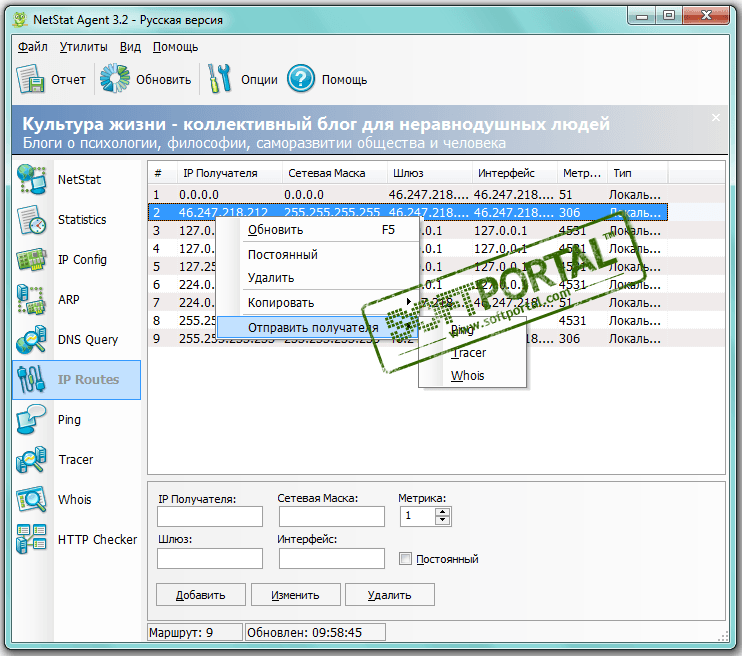Viewport: 742px width, 656px height.
Task: Choose Tracer in the submenu
Action: 473,353
